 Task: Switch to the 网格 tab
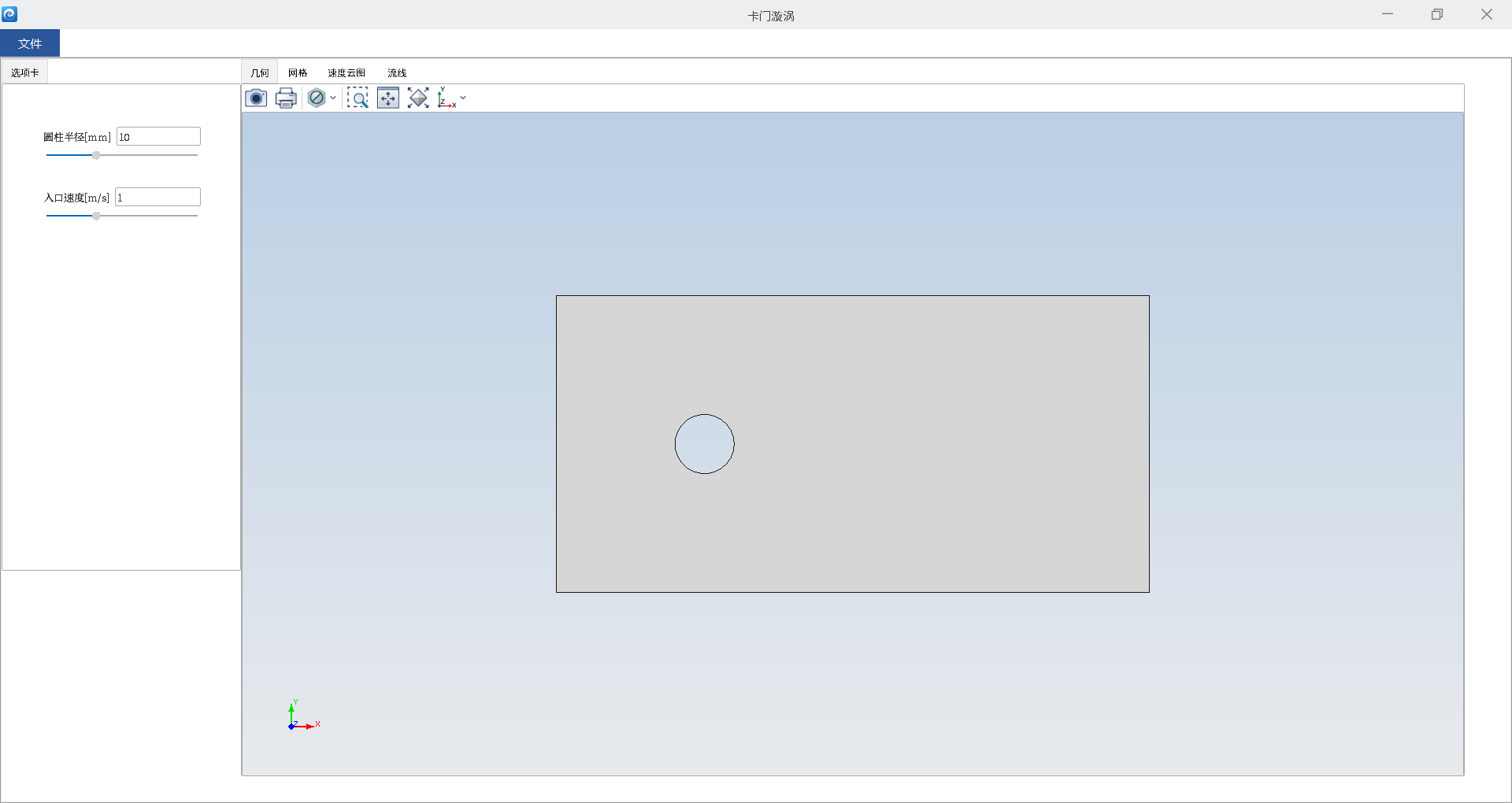[x=298, y=73]
